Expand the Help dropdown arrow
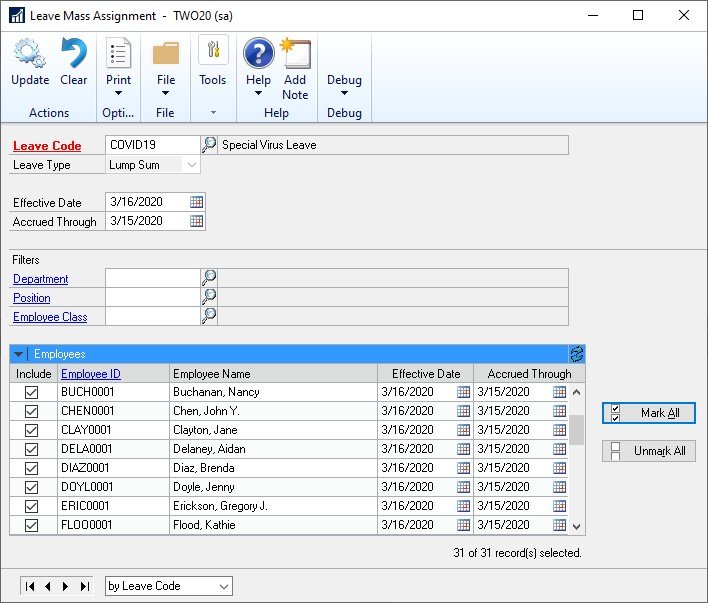The width and height of the screenshot is (708, 603). click(x=258, y=93)
